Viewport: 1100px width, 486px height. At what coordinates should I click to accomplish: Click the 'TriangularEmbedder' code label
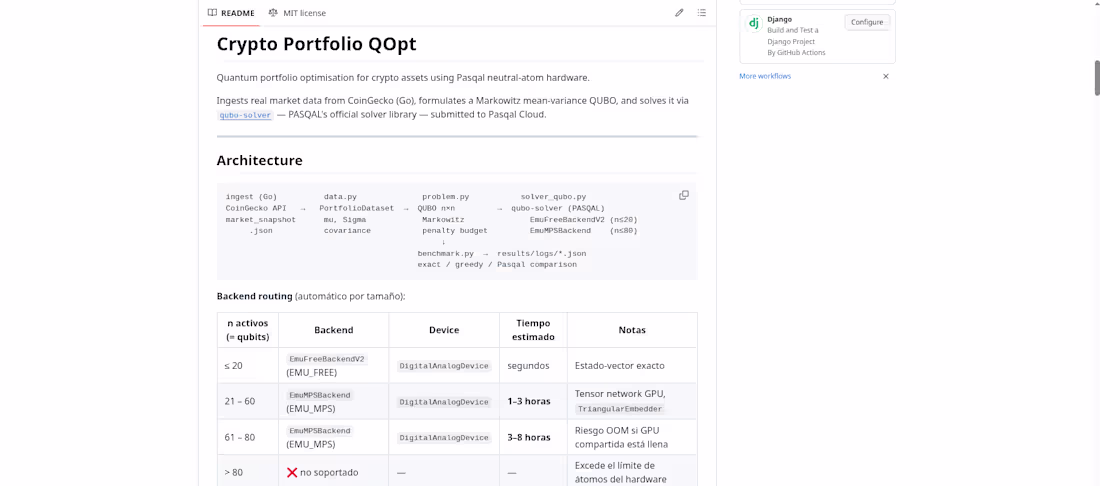620,409
